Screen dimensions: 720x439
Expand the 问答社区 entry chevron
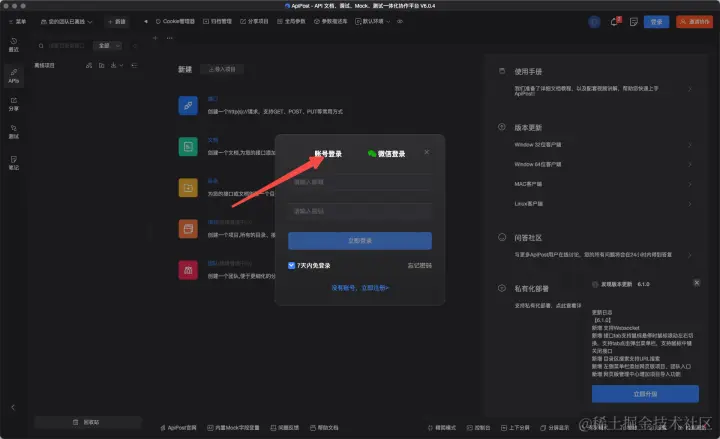[690, 255]
